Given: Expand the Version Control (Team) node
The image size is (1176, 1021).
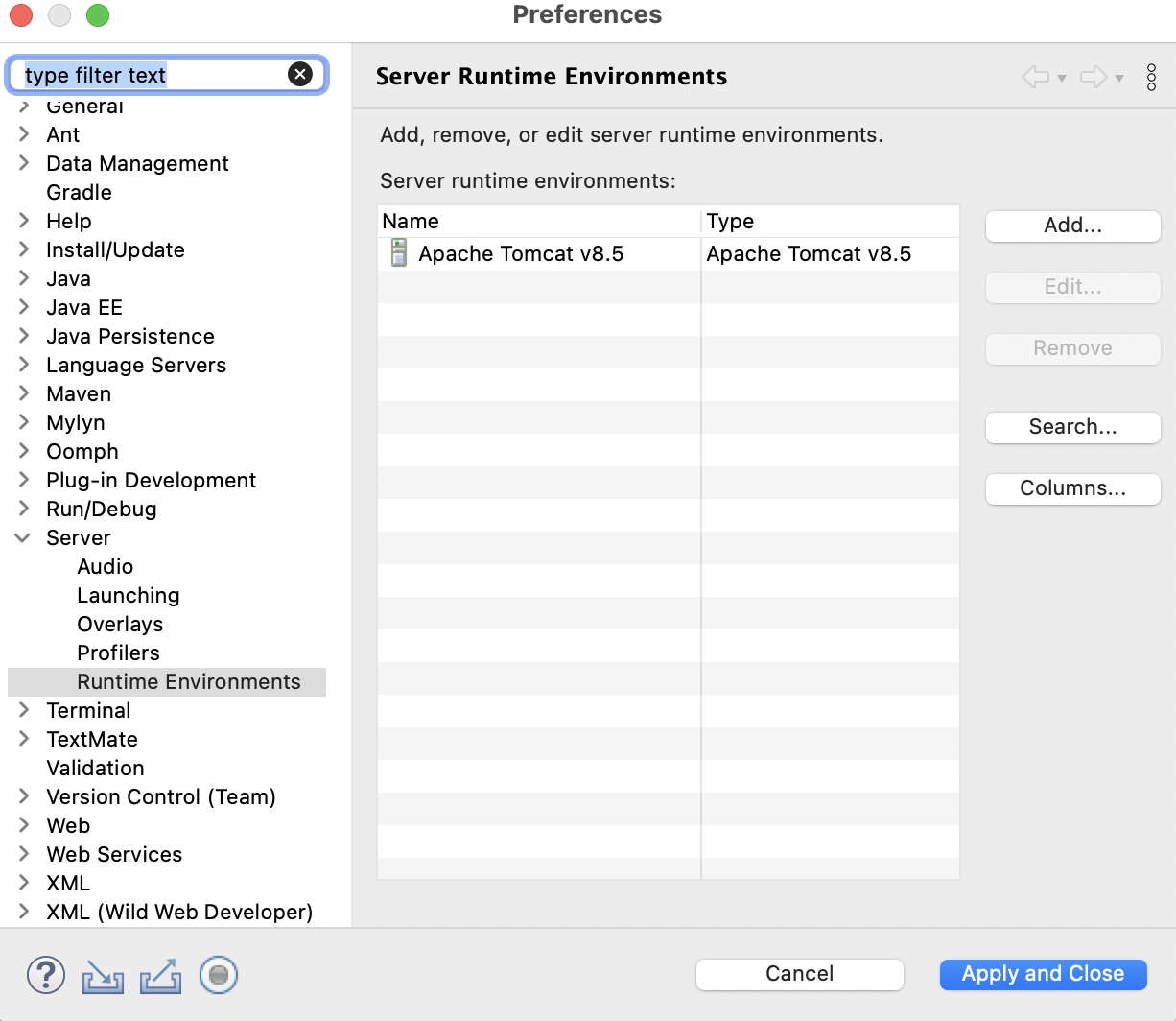Looking at the screenshot, I should [24, 796].
